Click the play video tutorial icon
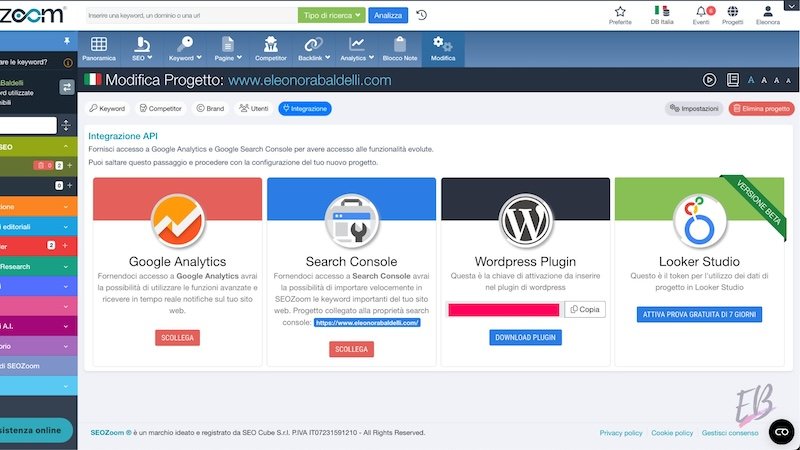 click(x=709, y=80)
